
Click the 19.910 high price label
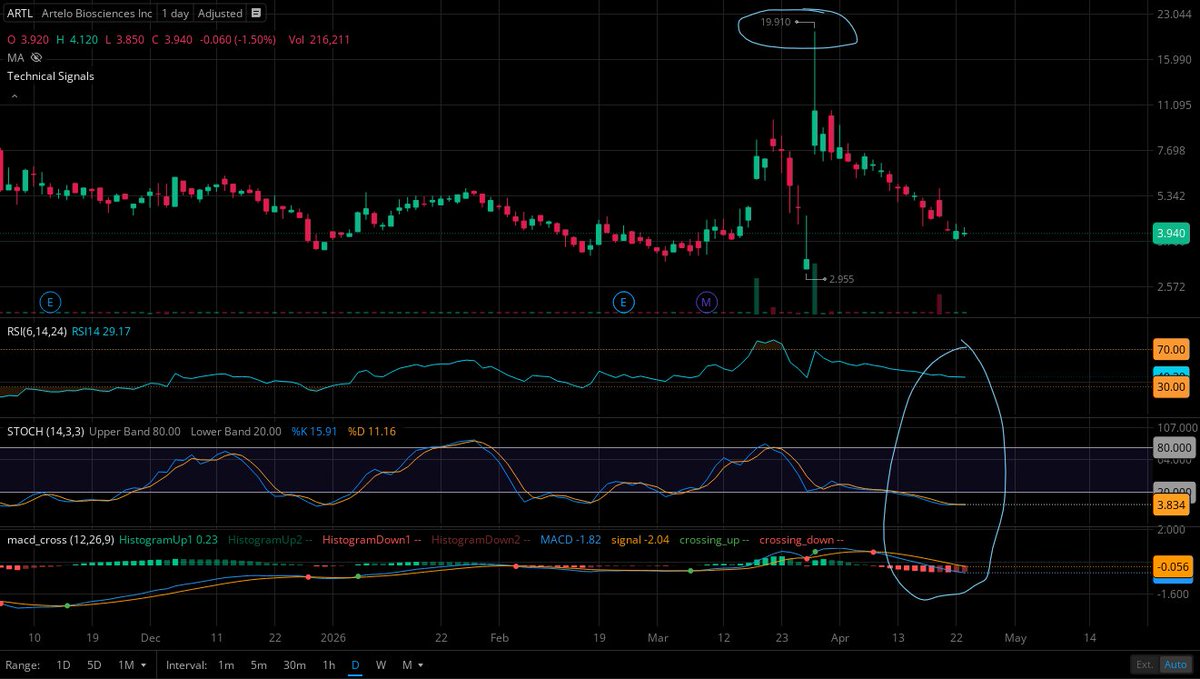point(777,20)
